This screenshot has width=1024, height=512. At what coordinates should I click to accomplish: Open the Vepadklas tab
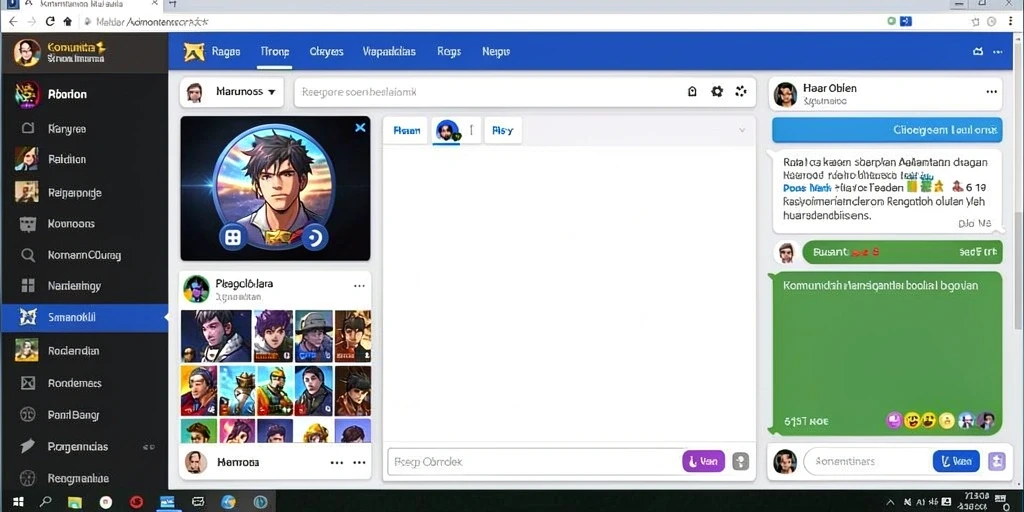[x=389, y=52]
